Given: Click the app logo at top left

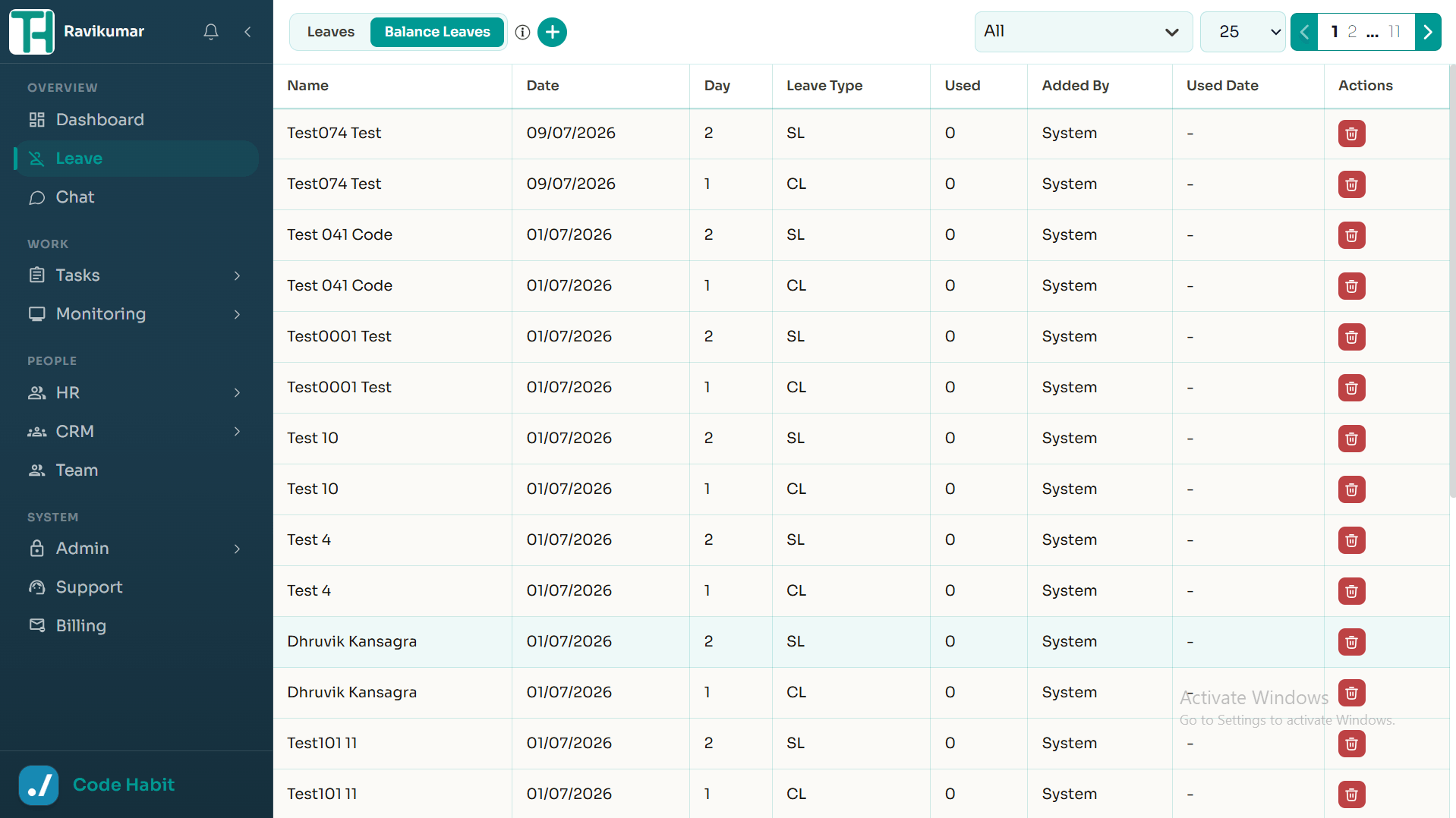Looking at the screenshot, I should (32, 32).
